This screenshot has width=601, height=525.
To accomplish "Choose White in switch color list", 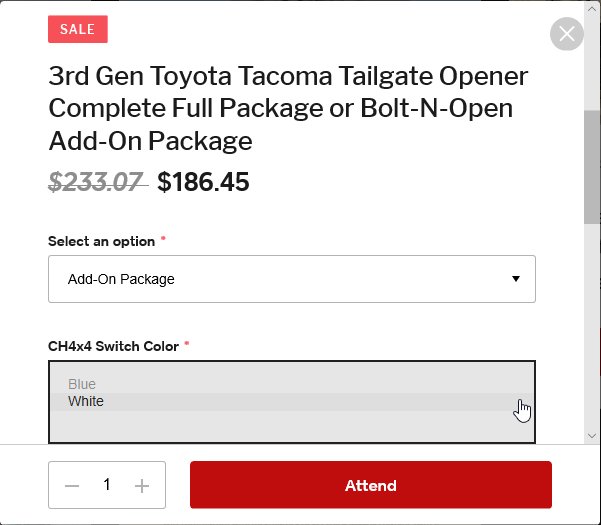I will (x=85, y=401).
